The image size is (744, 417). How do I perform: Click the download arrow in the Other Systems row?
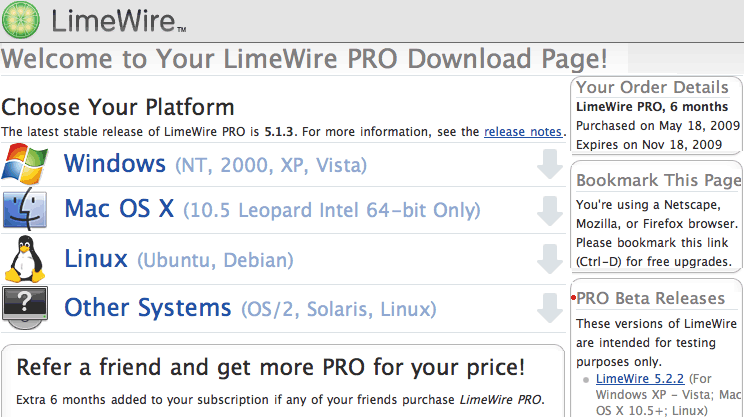(x=550, y=308)
